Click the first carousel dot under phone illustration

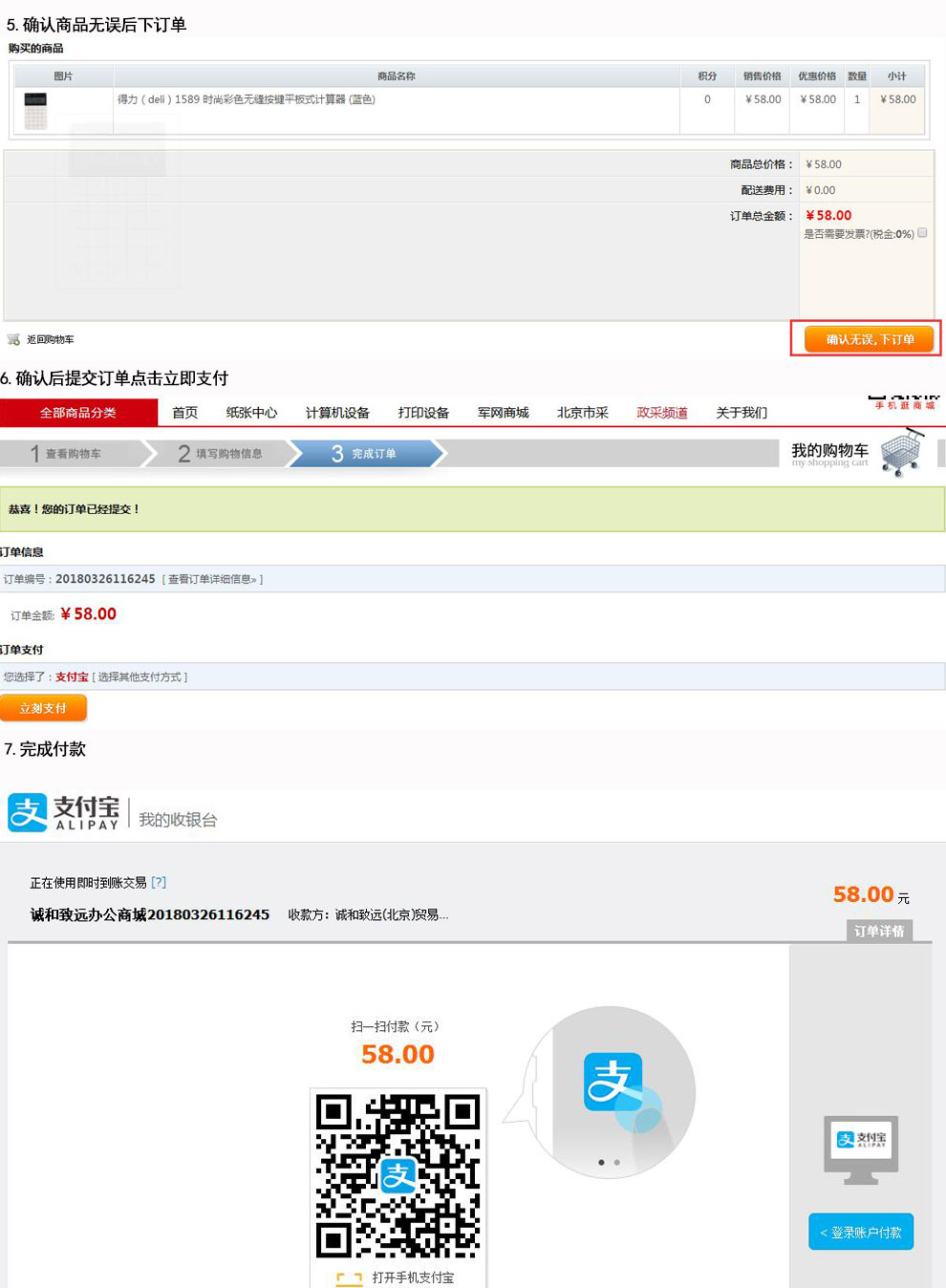click(x=601, y=1163)
